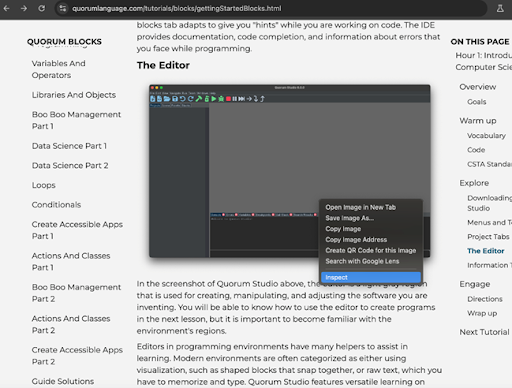Go to Data Science Part 2
The image size is (512, 388).
coord(70,166)
